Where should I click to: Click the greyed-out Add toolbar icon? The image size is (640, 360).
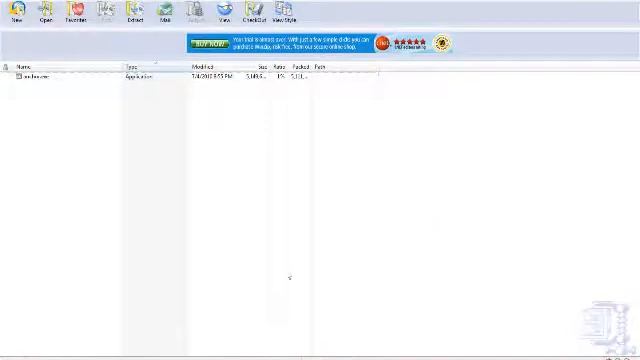(105, 11)
